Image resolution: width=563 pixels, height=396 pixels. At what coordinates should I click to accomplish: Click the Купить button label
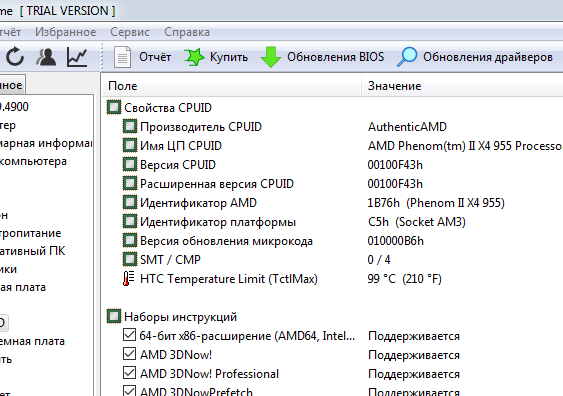click(x=229, y=57)
